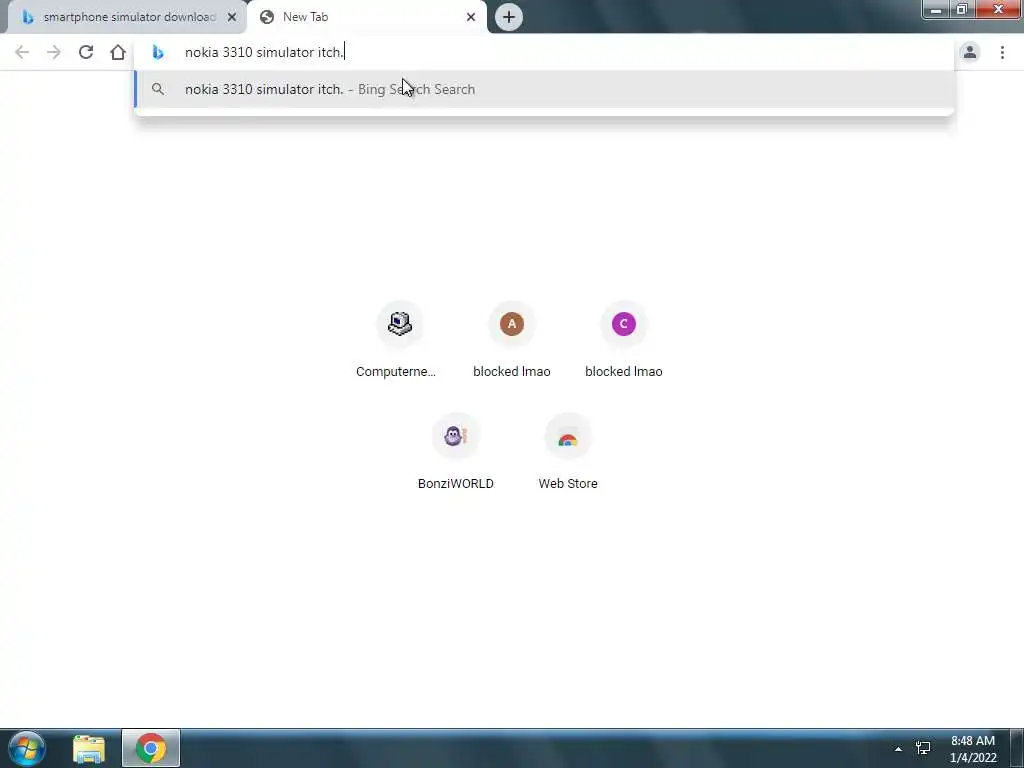The width and height of the screenshot is (1024, 768).
Task: Open the clock showing 8:48 AM
Action: pos(972,749)
